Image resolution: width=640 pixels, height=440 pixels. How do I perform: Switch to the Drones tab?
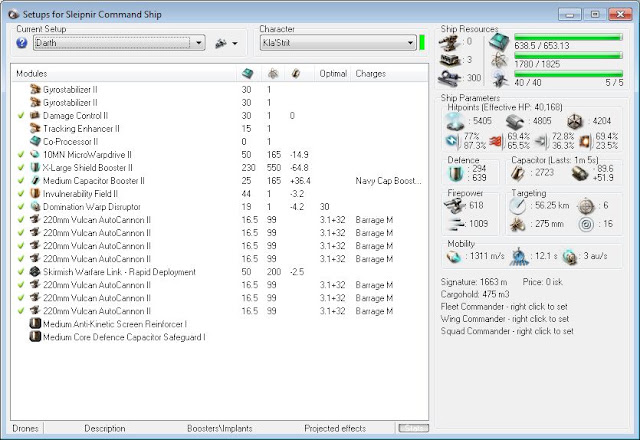pyautogui.click(x=25, y=429)
